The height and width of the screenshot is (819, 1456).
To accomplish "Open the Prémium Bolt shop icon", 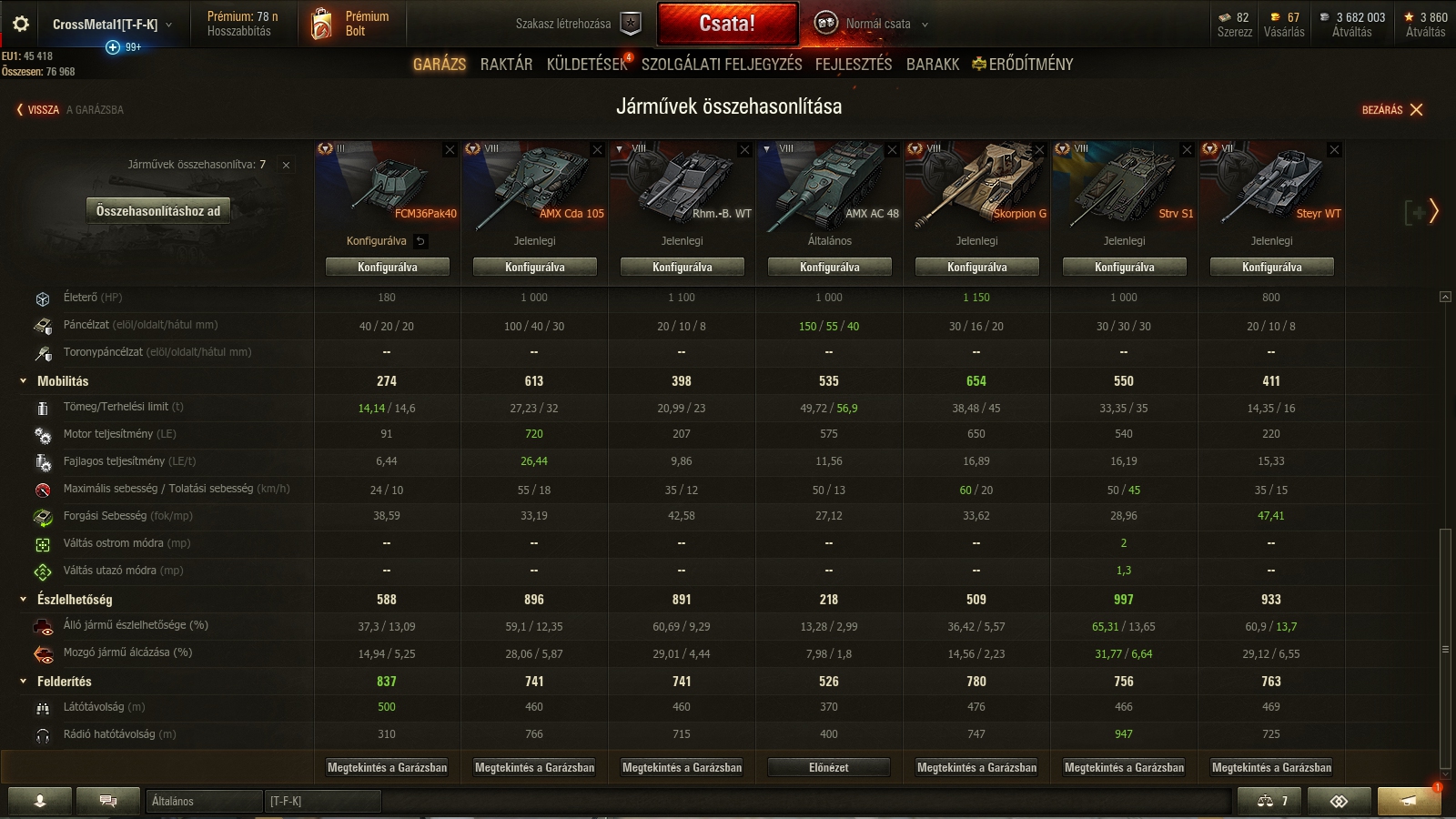I will (x=320, y=24).
